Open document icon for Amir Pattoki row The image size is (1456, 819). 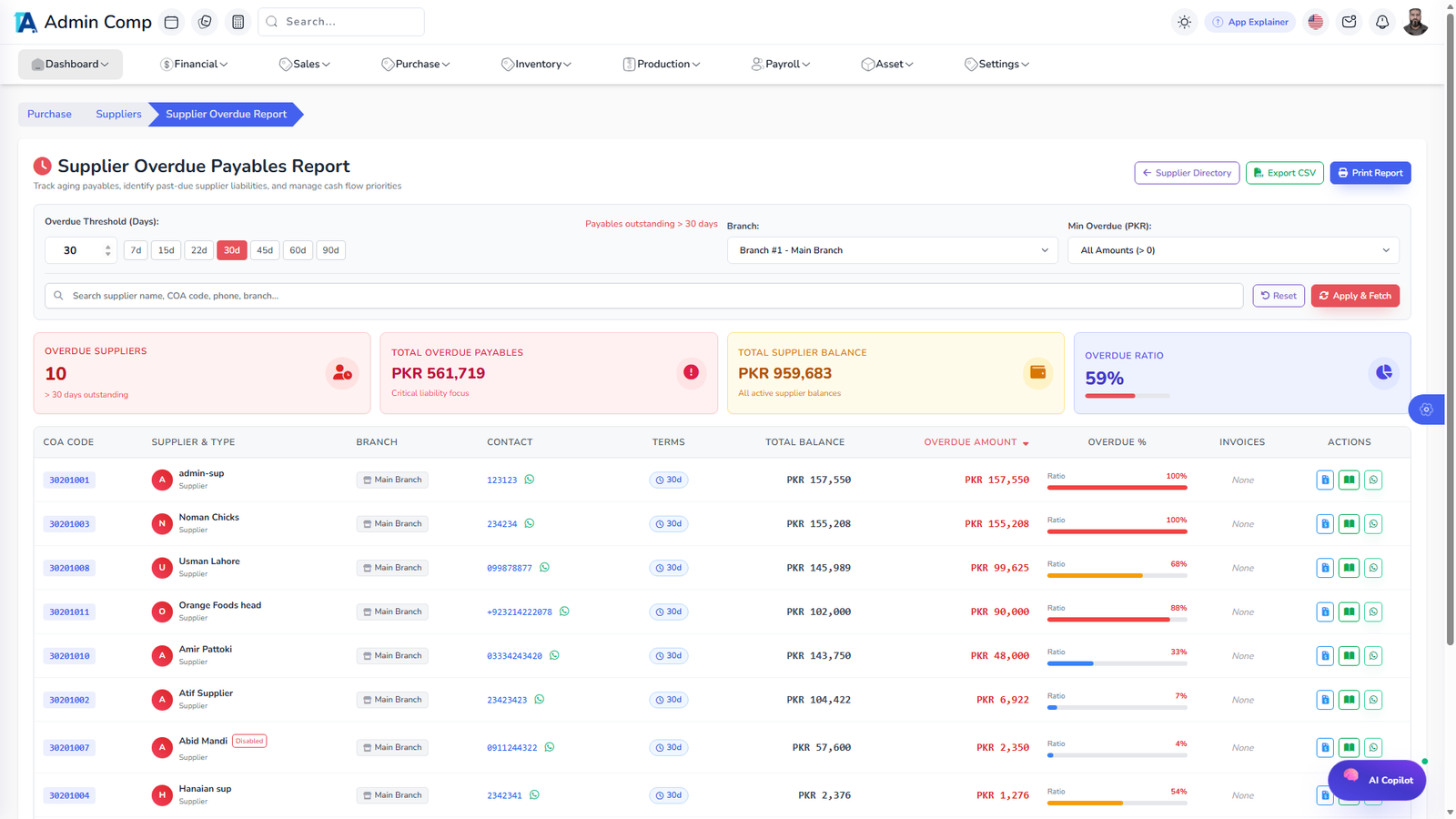tap(1325, 656)
